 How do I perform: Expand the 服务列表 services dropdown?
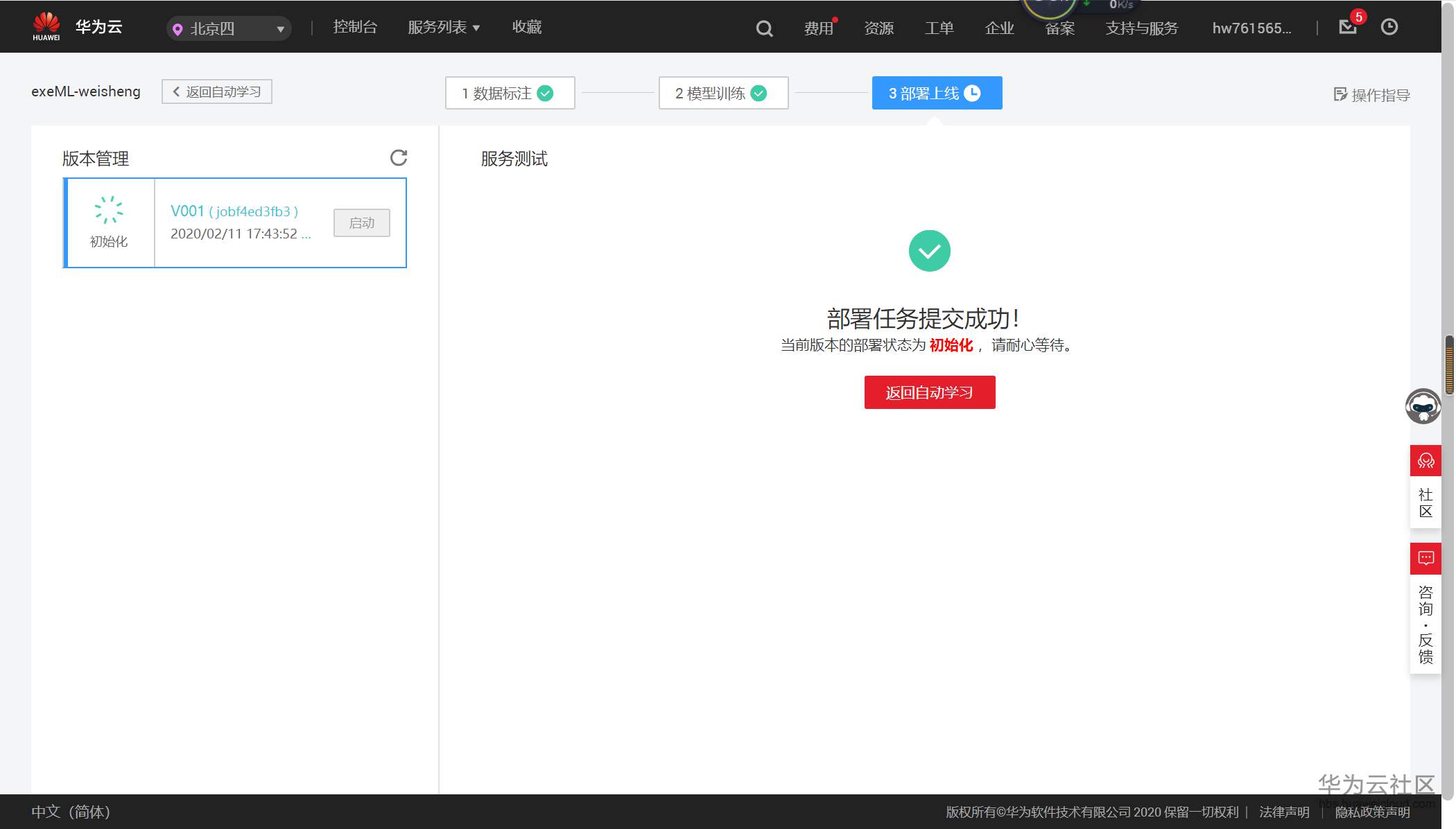(x=444, y=27)
